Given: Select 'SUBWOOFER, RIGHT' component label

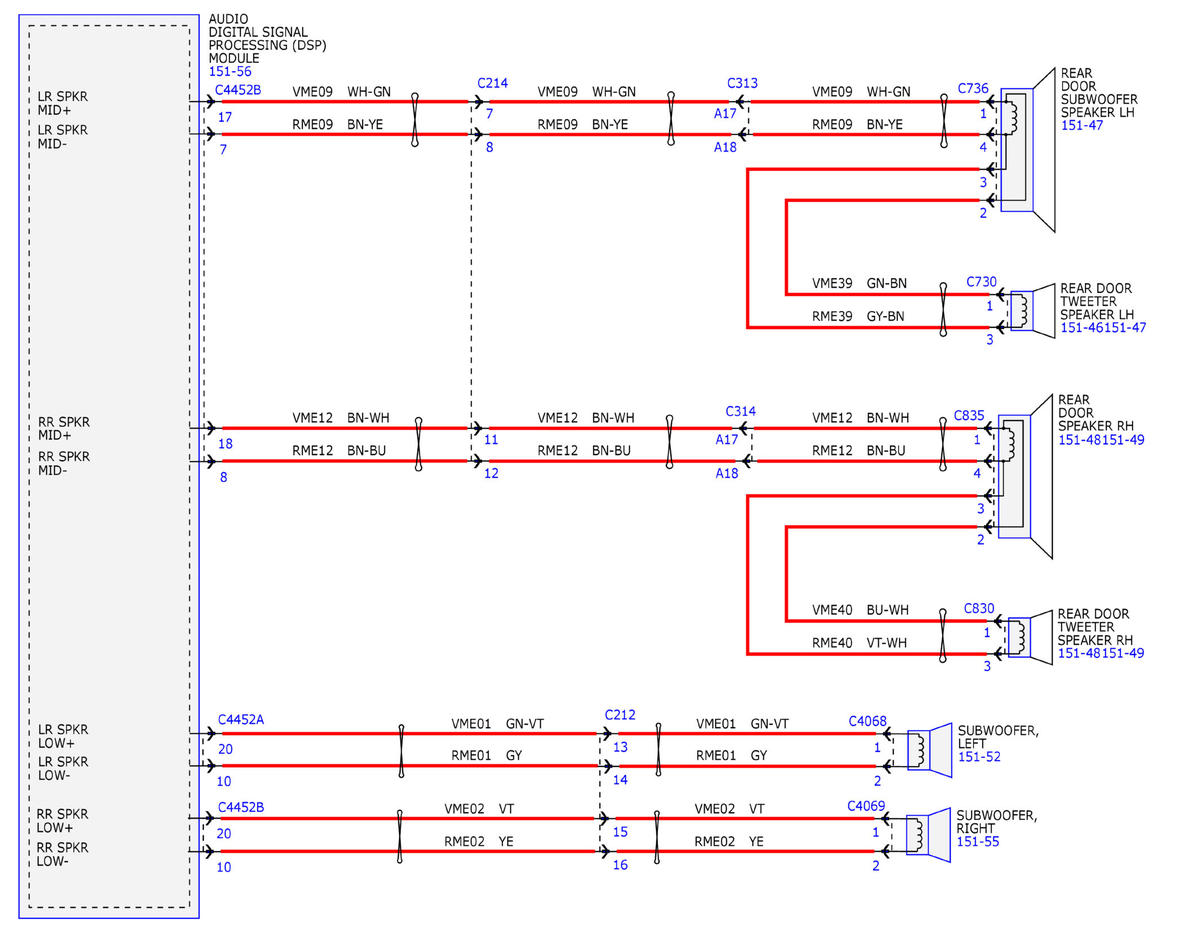Looking at the screenshot, I should coord(998,822).
